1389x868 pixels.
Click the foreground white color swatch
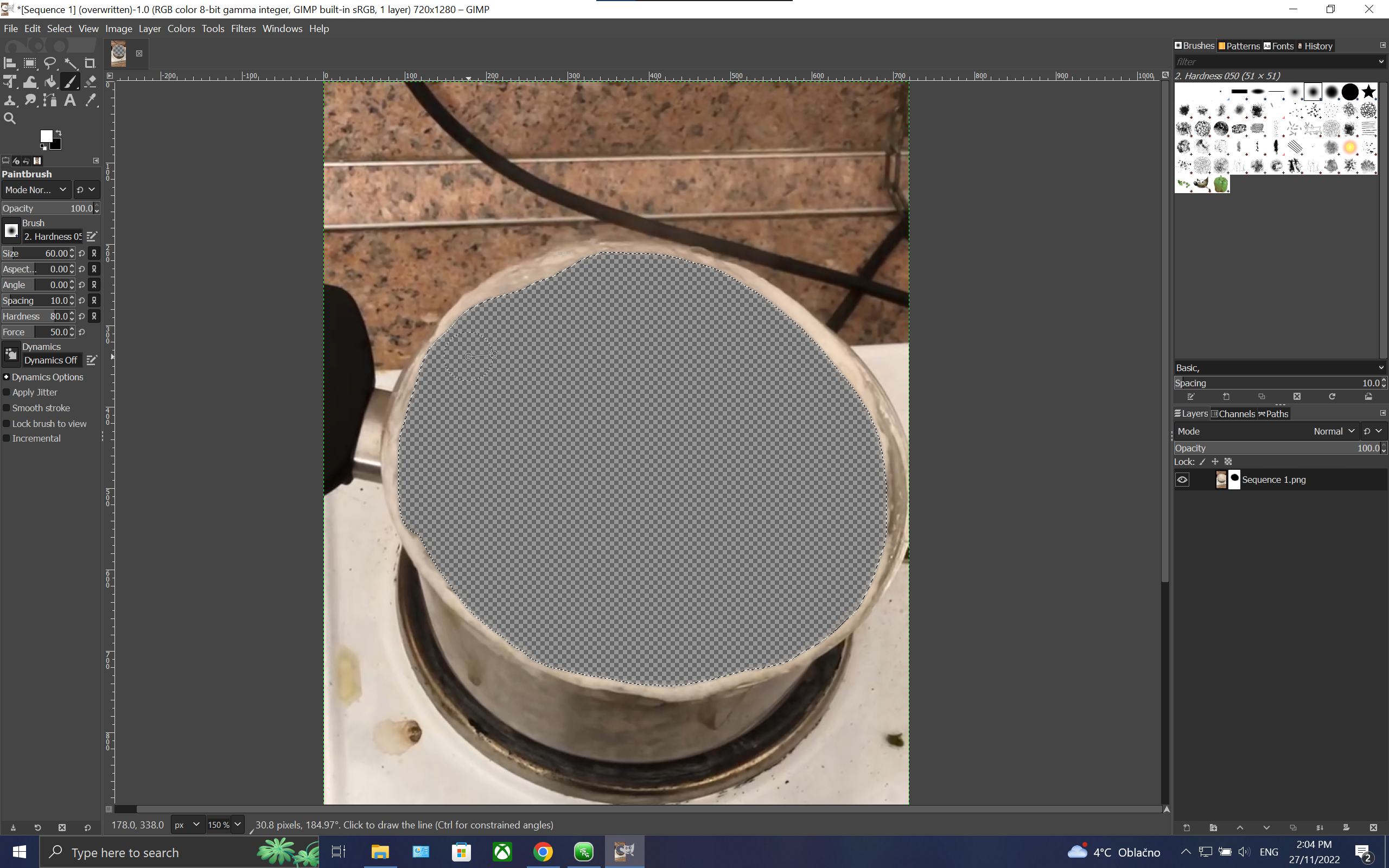click(x=46, y=136)
